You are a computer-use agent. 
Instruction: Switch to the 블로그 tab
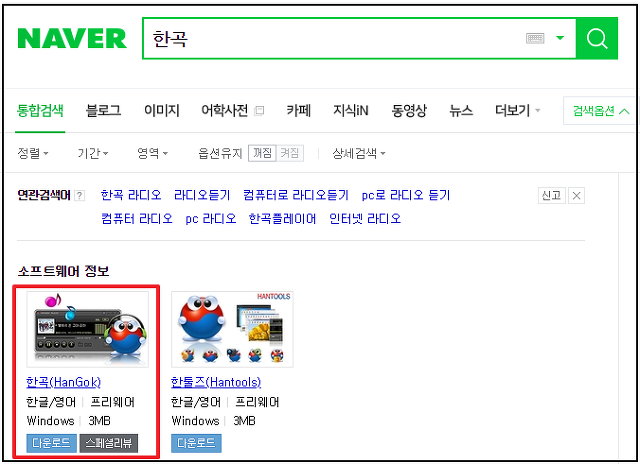pos(103,111)
